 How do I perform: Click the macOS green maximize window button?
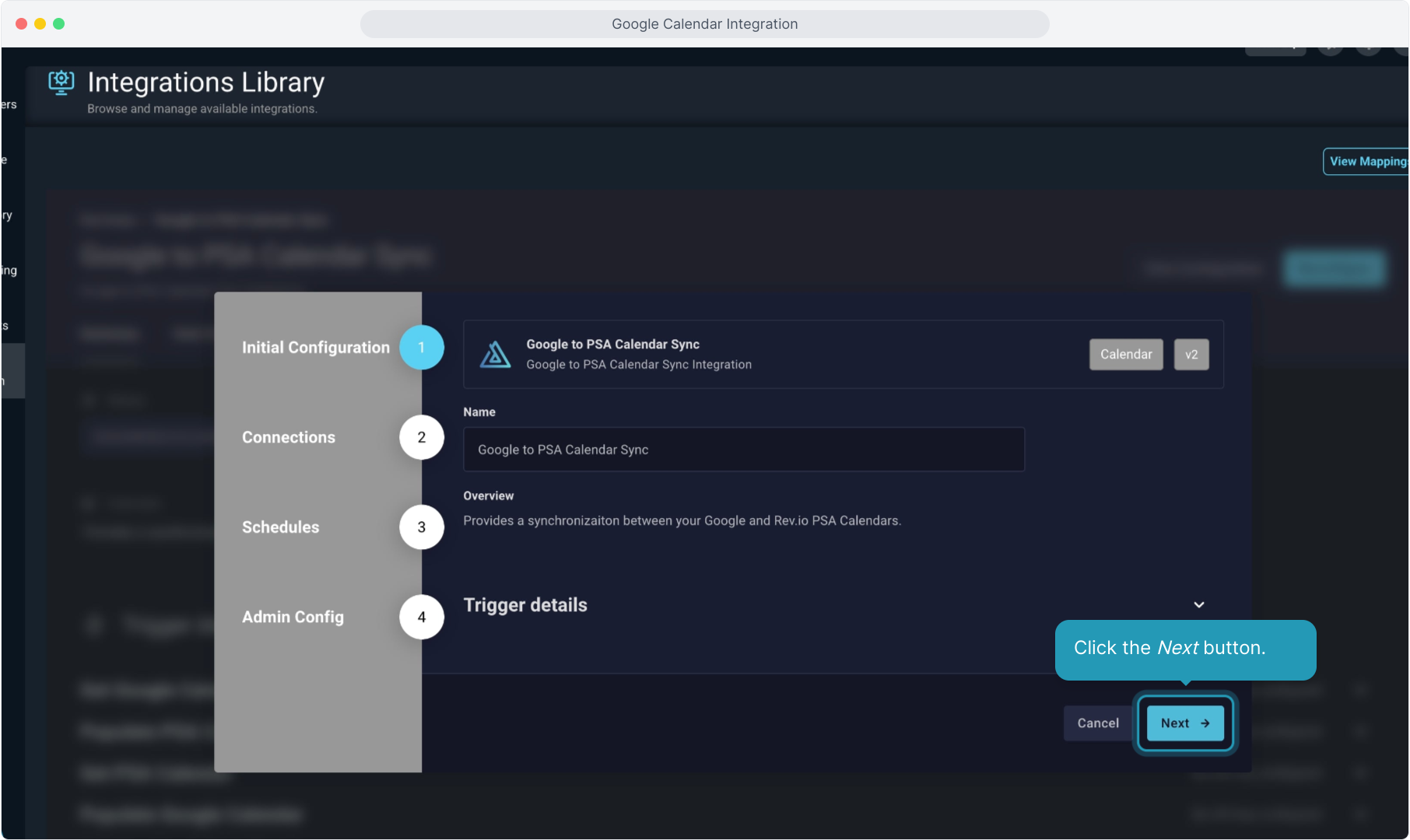point(58,24)
